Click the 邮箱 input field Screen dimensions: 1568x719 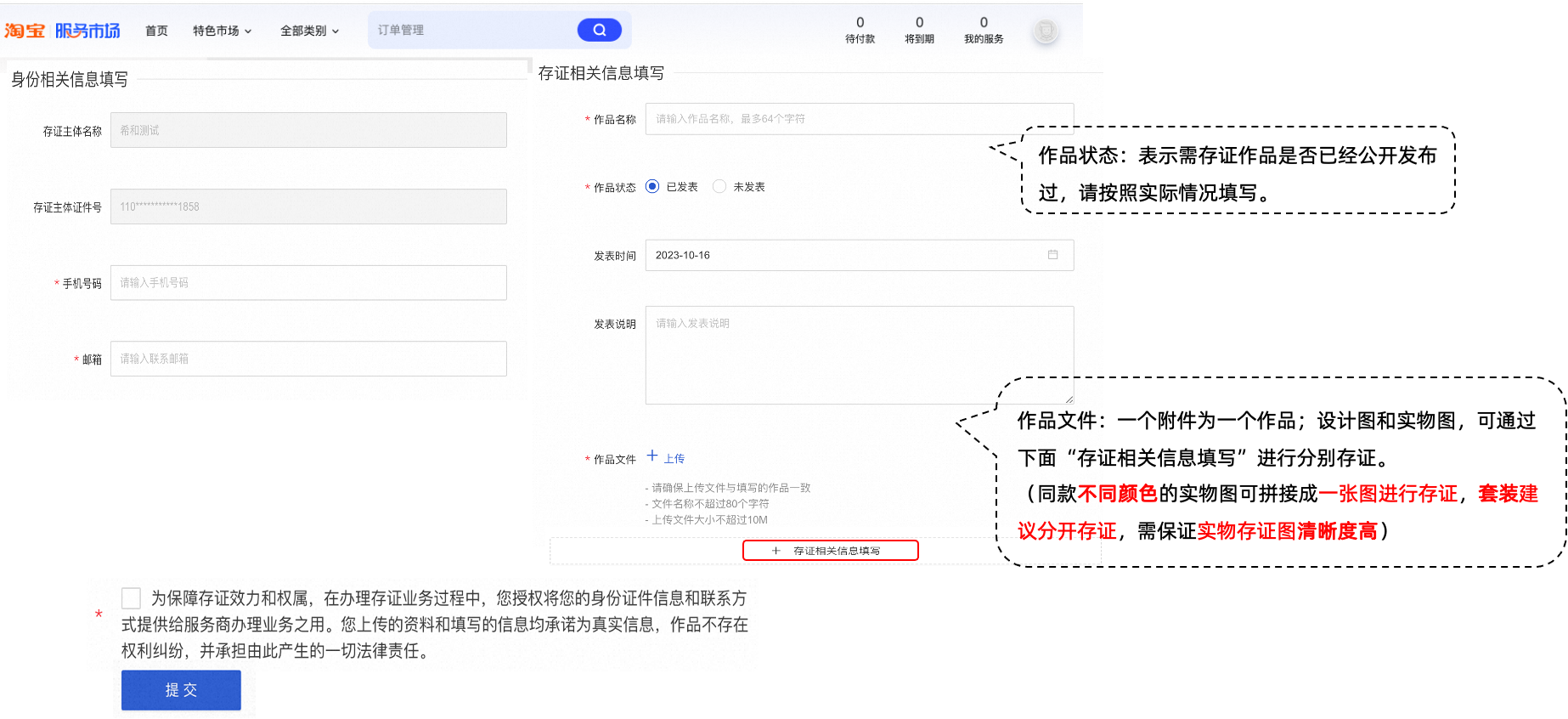308,359
